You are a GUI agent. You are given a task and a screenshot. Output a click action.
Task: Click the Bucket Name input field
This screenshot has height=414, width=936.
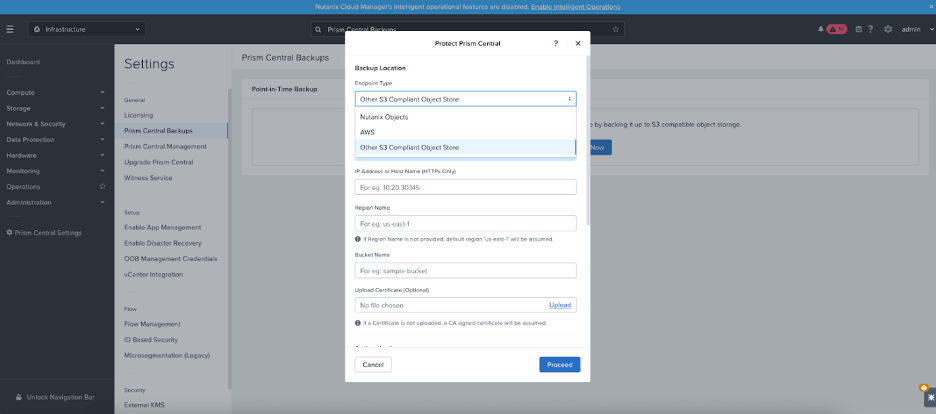pos(465,271)
